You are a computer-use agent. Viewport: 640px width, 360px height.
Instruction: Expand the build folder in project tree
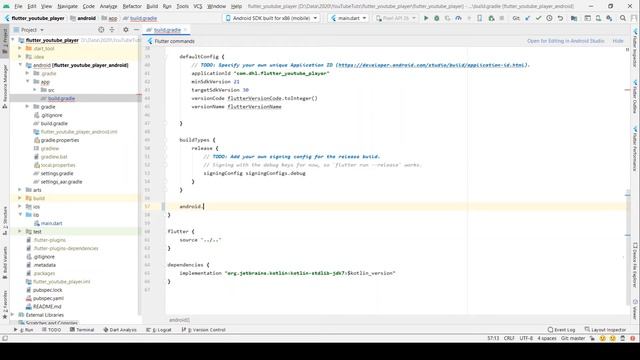pos(20,198)
